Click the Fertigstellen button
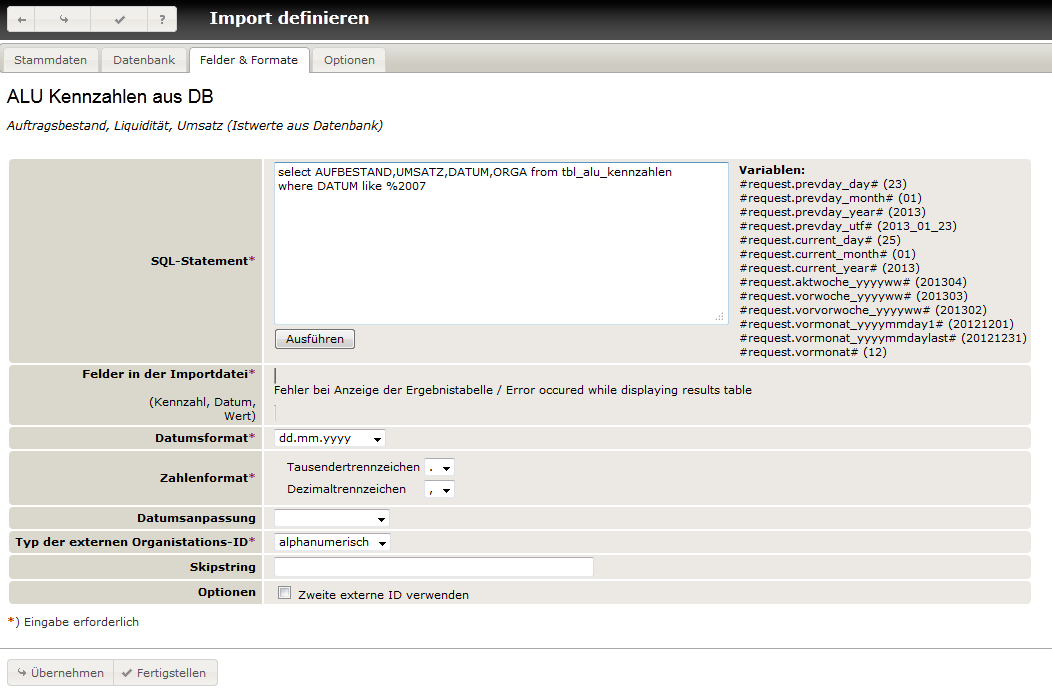 click(165, 673)
